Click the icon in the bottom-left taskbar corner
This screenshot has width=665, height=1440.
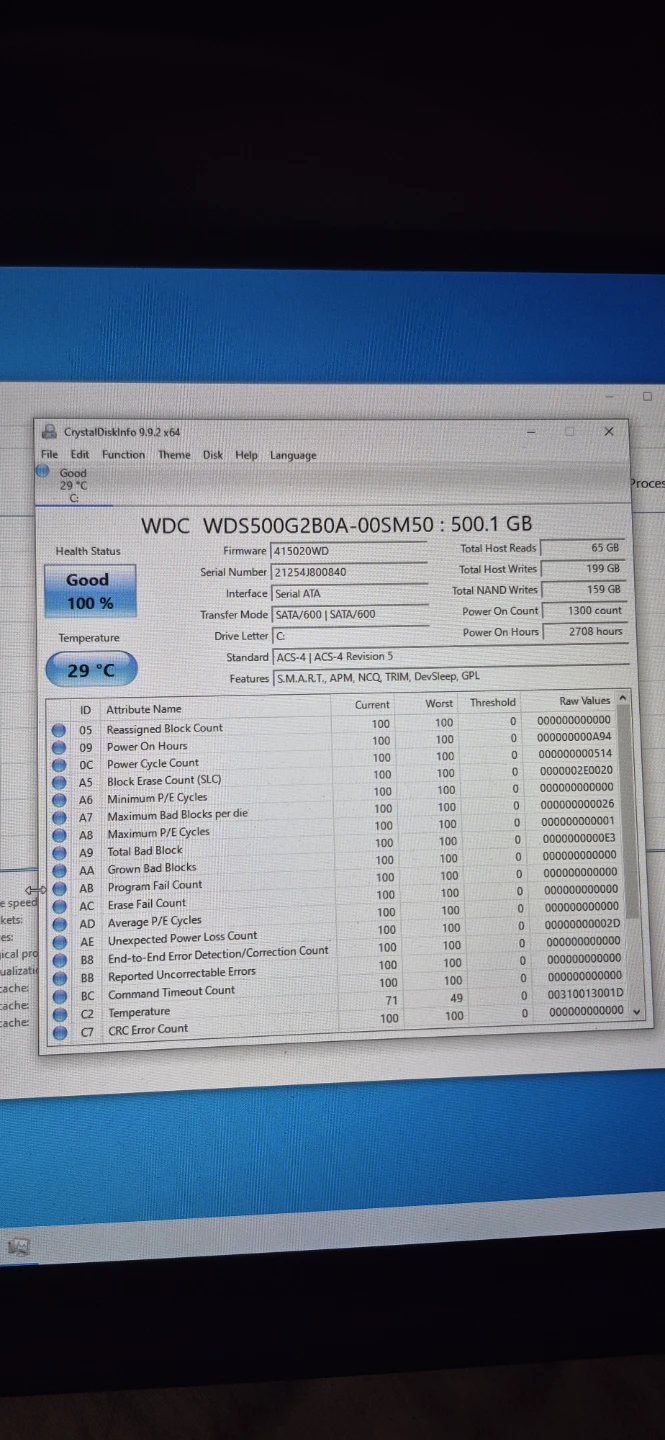tap(18, 1246)
